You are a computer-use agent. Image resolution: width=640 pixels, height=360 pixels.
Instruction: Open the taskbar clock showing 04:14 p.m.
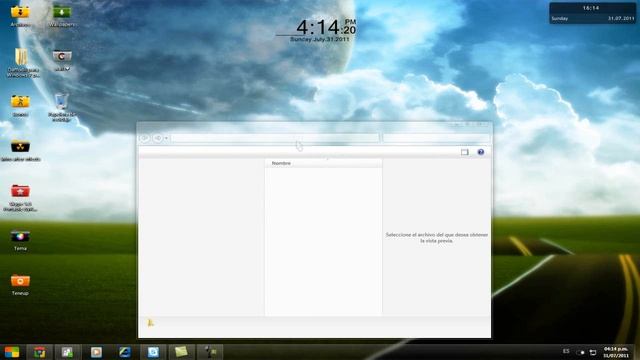tap(616, 352)
